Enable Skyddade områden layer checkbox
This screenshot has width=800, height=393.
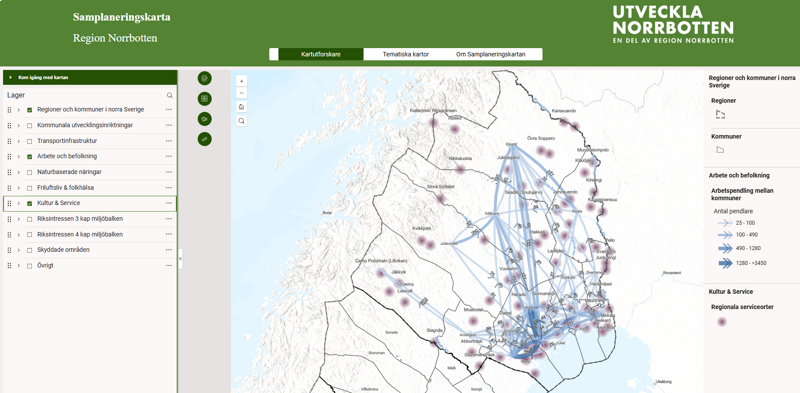pyautogui.click(x=30, y=250)
